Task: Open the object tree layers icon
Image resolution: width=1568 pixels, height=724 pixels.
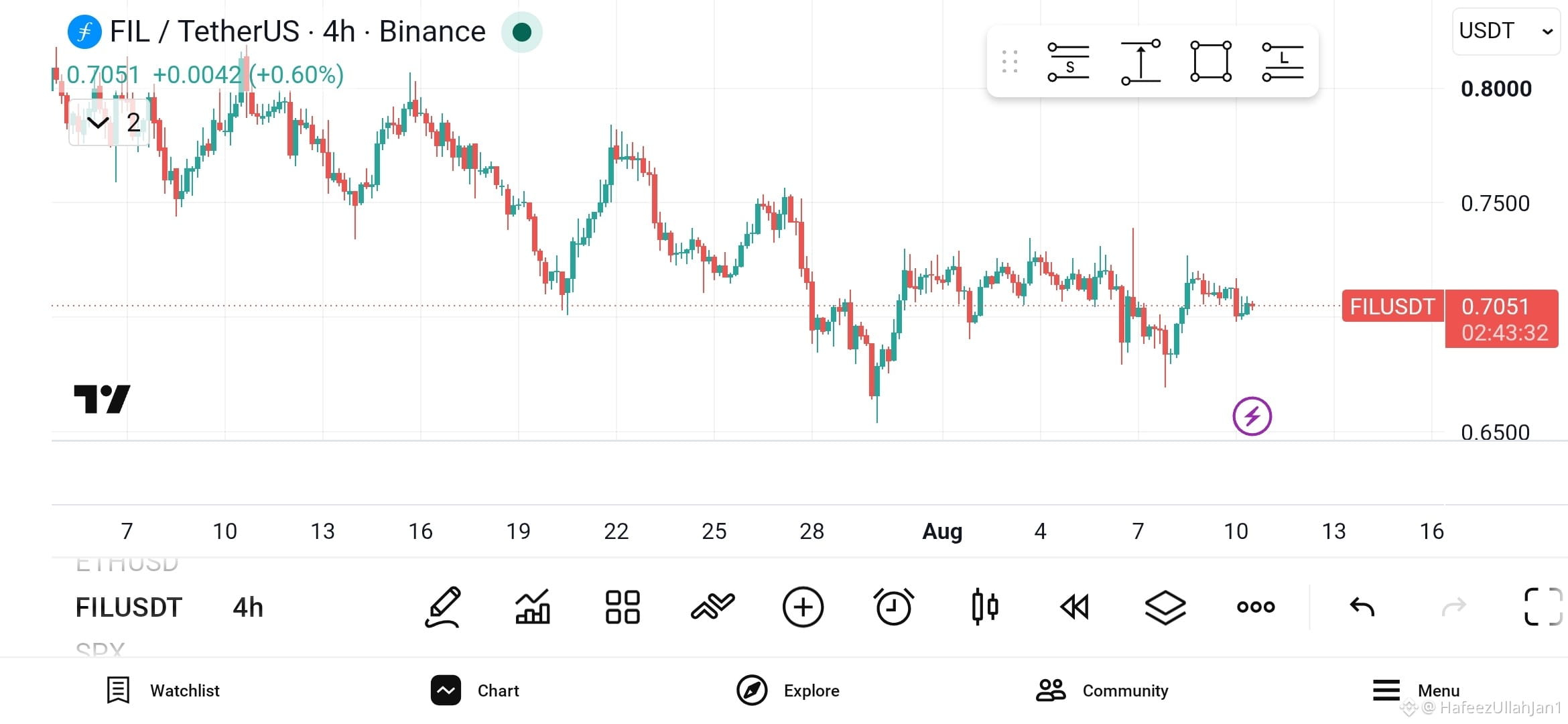Action: point(1165,607)
